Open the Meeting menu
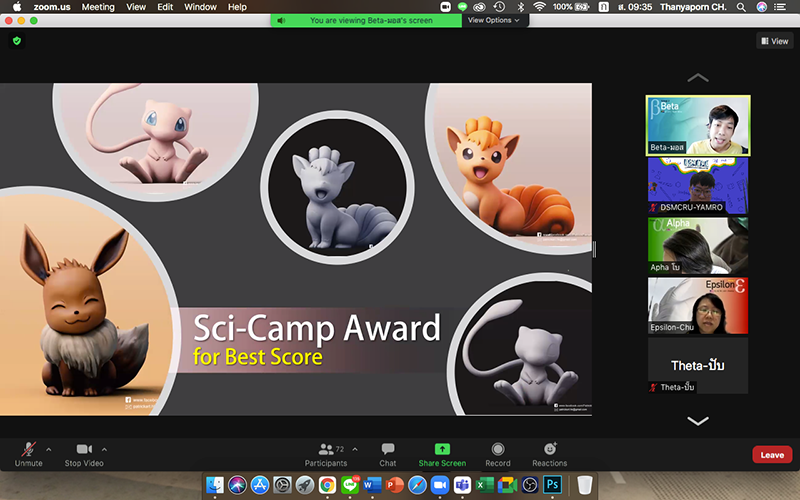The image size is (800, 500). coord(98,7)
